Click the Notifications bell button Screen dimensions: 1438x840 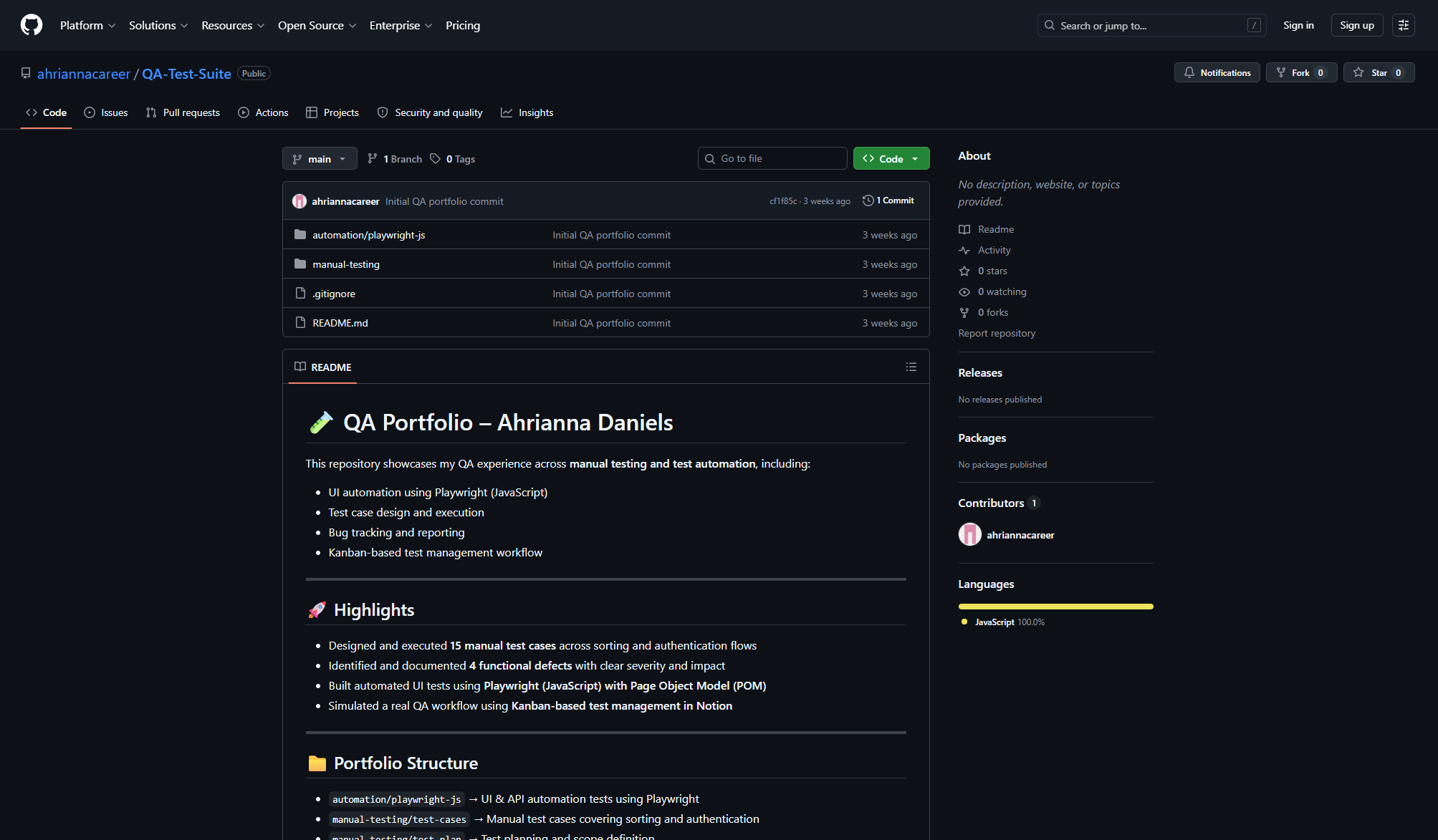(x=1217, y=72)
